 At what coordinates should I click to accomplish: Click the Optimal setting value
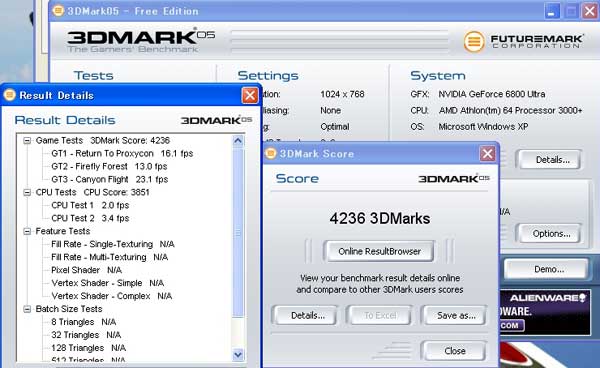[x=335, y=127]
